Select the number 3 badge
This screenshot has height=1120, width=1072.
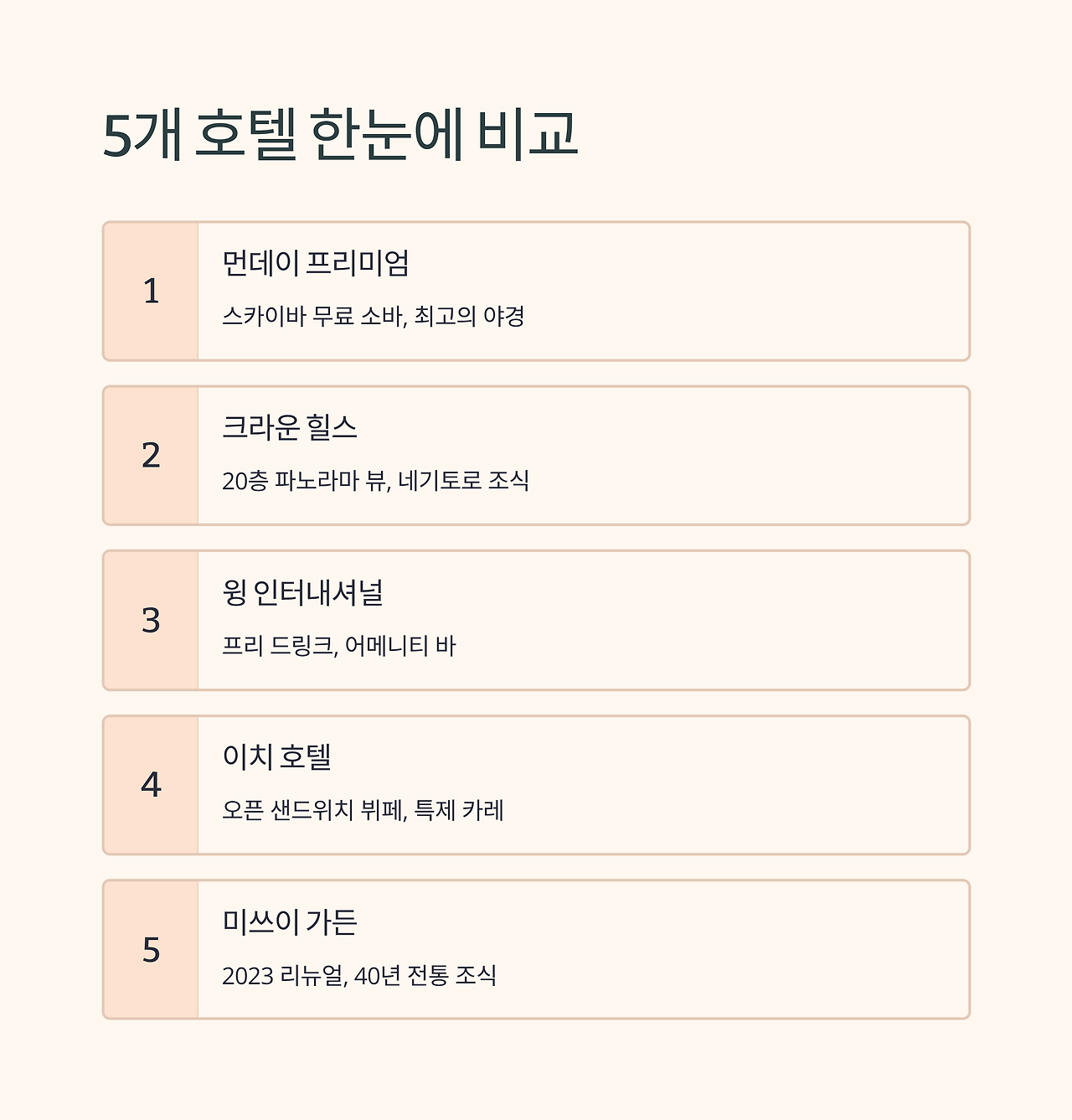(151, 621)
